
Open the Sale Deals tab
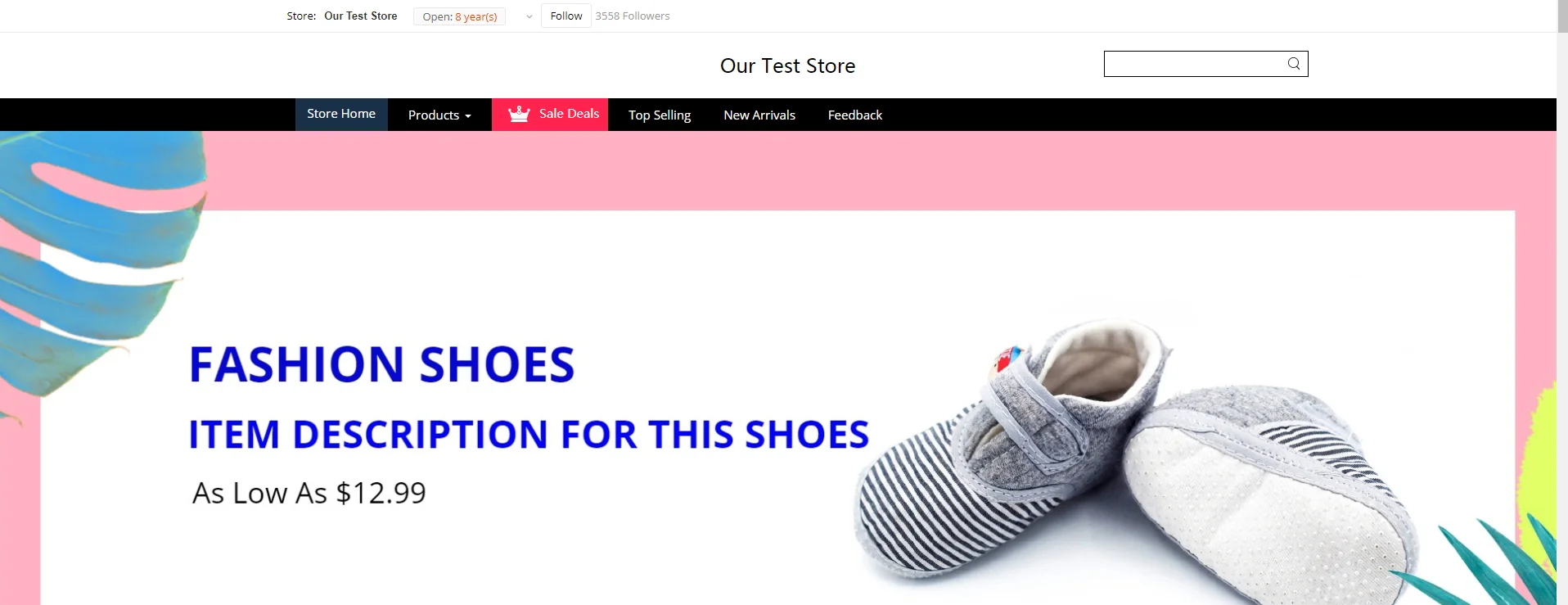[550, 115]
